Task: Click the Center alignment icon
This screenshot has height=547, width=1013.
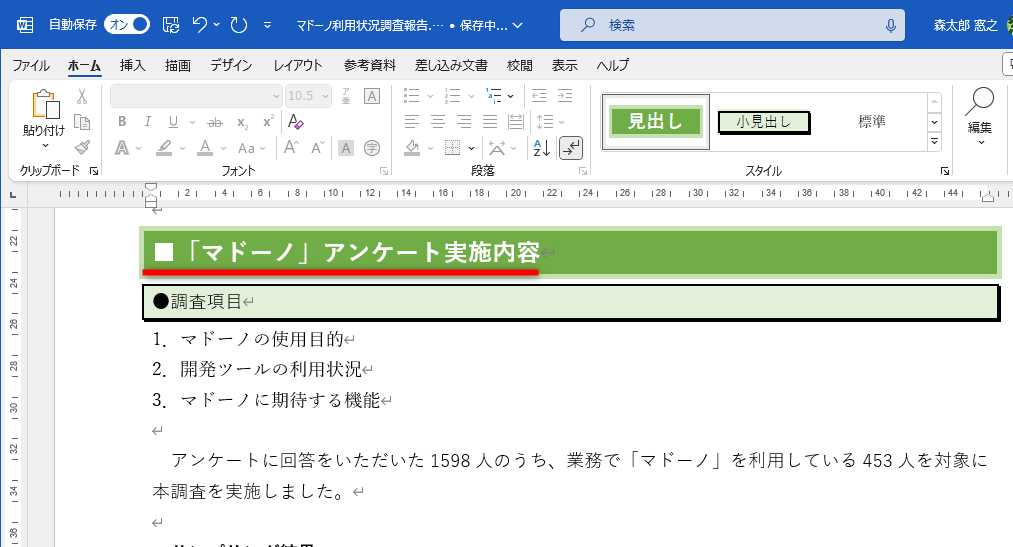Action: click(438, 121)
